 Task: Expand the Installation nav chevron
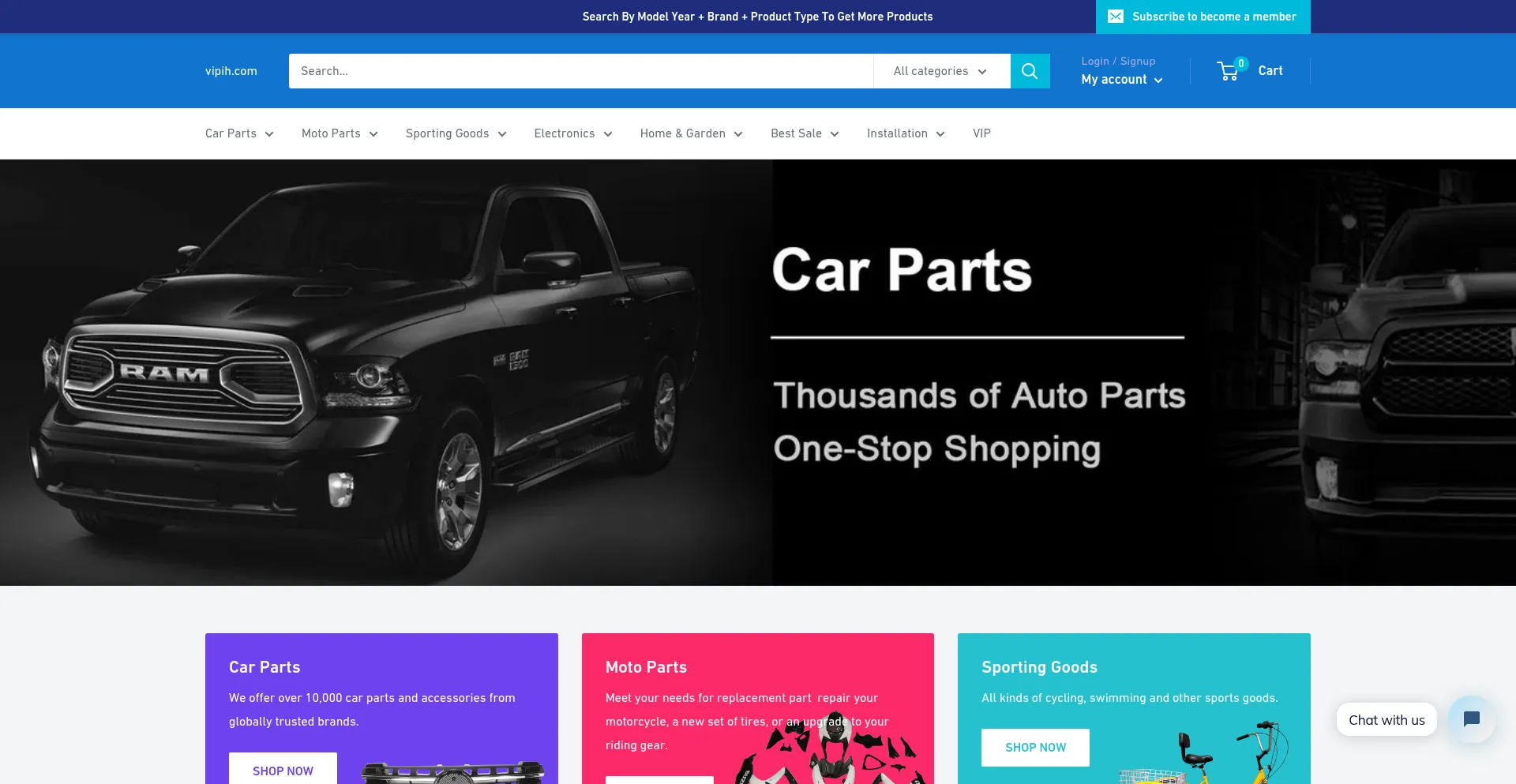click(940, 134)
